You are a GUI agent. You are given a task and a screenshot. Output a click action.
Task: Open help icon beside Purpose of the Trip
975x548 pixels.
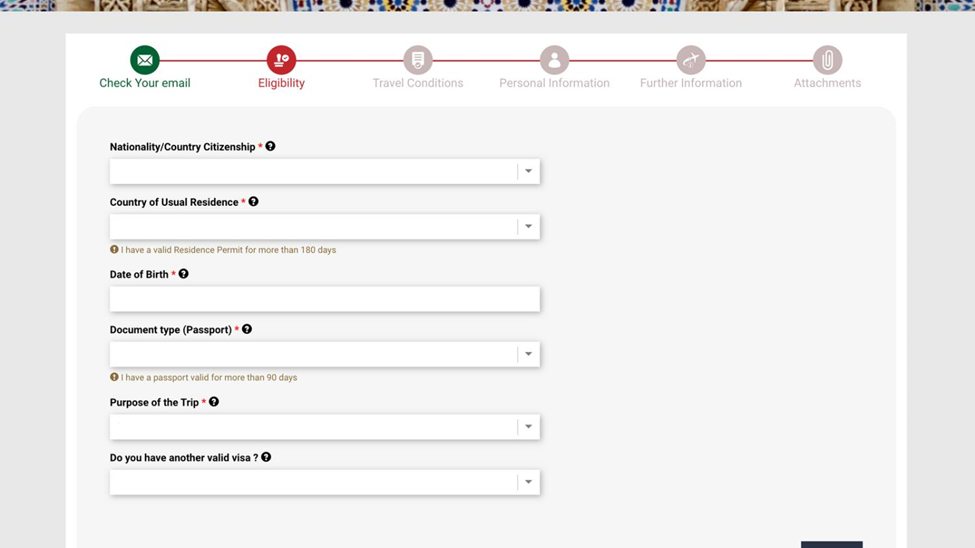click(214, 402)
